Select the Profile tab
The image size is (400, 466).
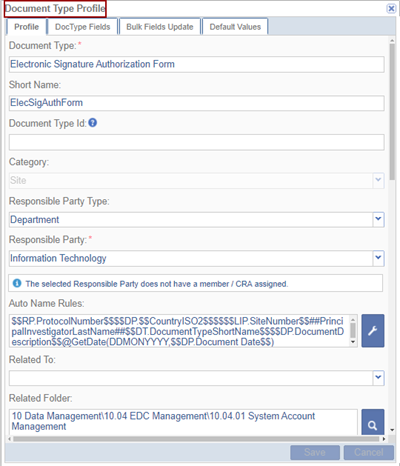26,27
